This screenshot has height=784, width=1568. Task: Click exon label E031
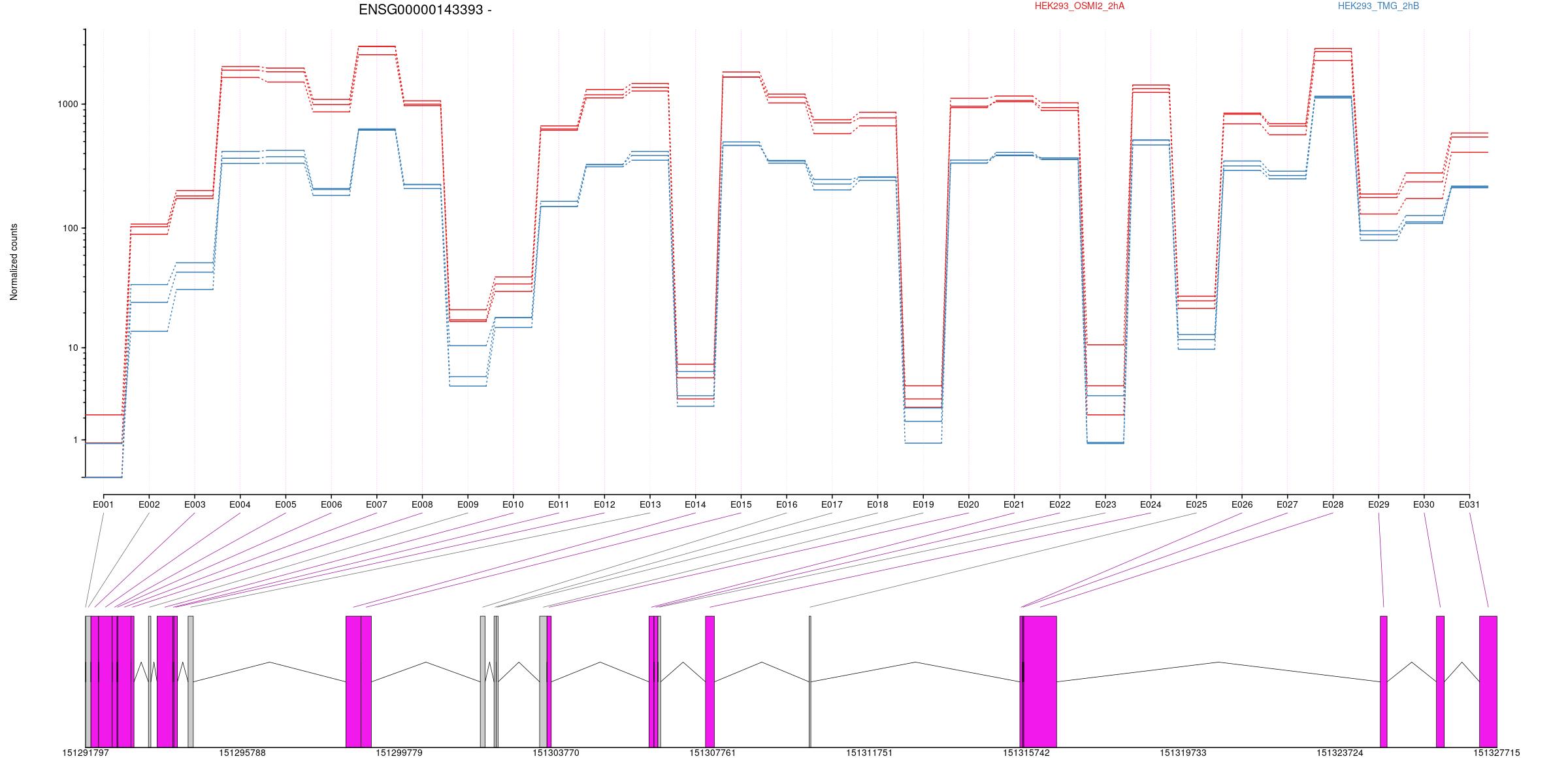click(1469, 504)
